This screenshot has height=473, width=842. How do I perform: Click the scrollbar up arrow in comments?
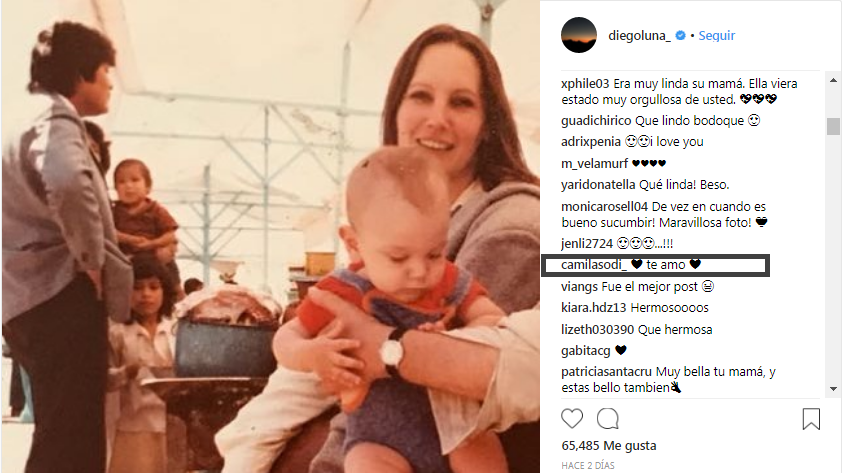pos(833,81)
